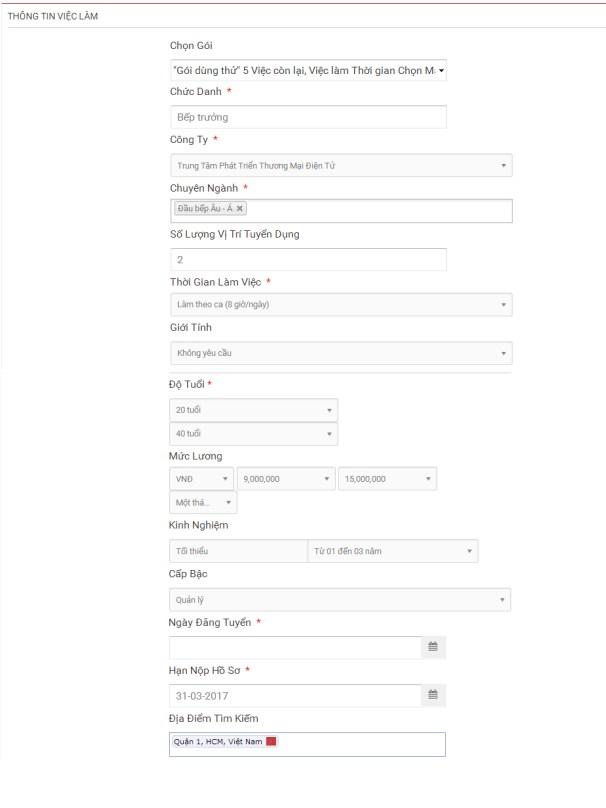This screenshot has height=808, width=606.
Task: Remove the Đầu bếp Âu - Á tag
Action: (240, 208)
